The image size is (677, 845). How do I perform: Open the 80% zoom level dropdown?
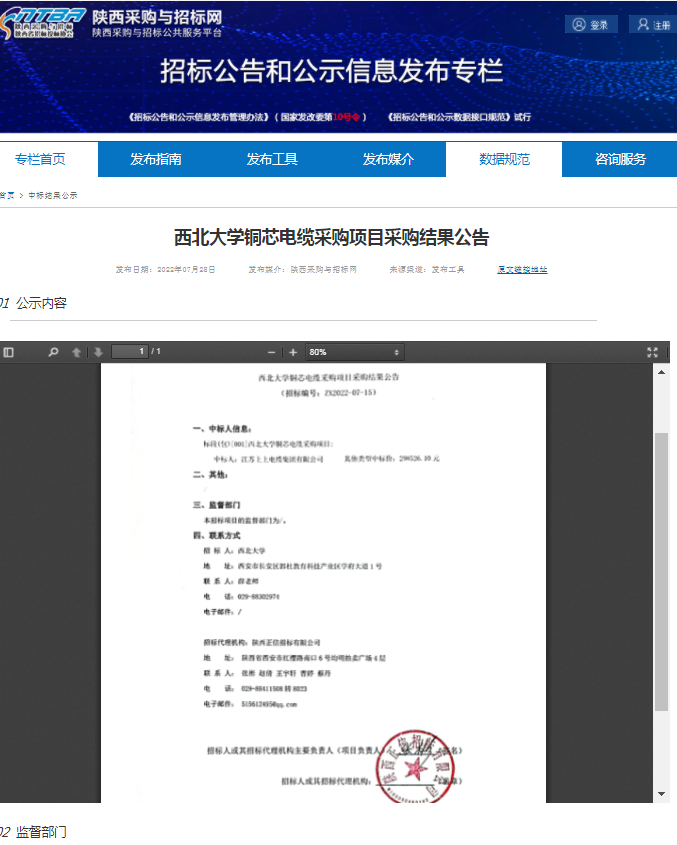(354, 352)
